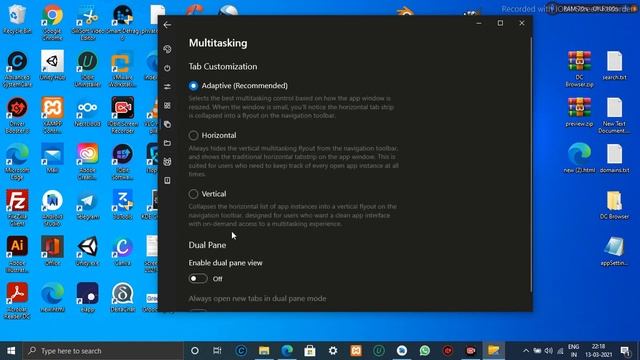The image size is (640, 360).
Task: Open Windows Settings gear on taskbar
Action: tap(333, 351)
